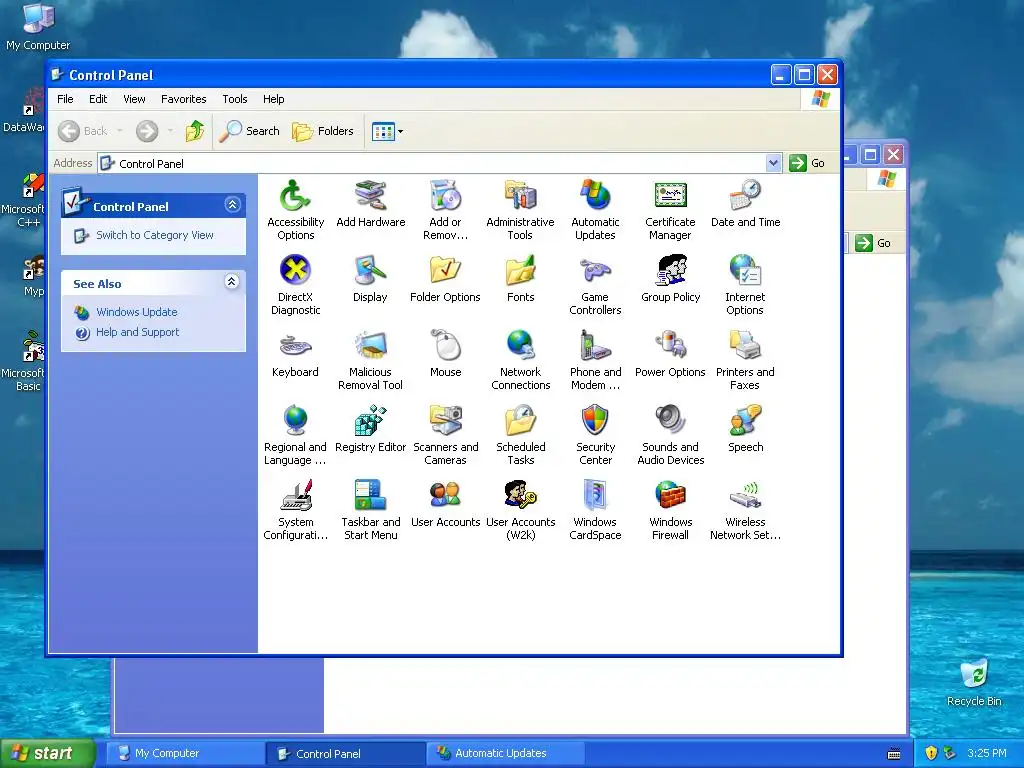Open Folder Options icon
The image size is (1024, 768).
[x=445, y=270]
